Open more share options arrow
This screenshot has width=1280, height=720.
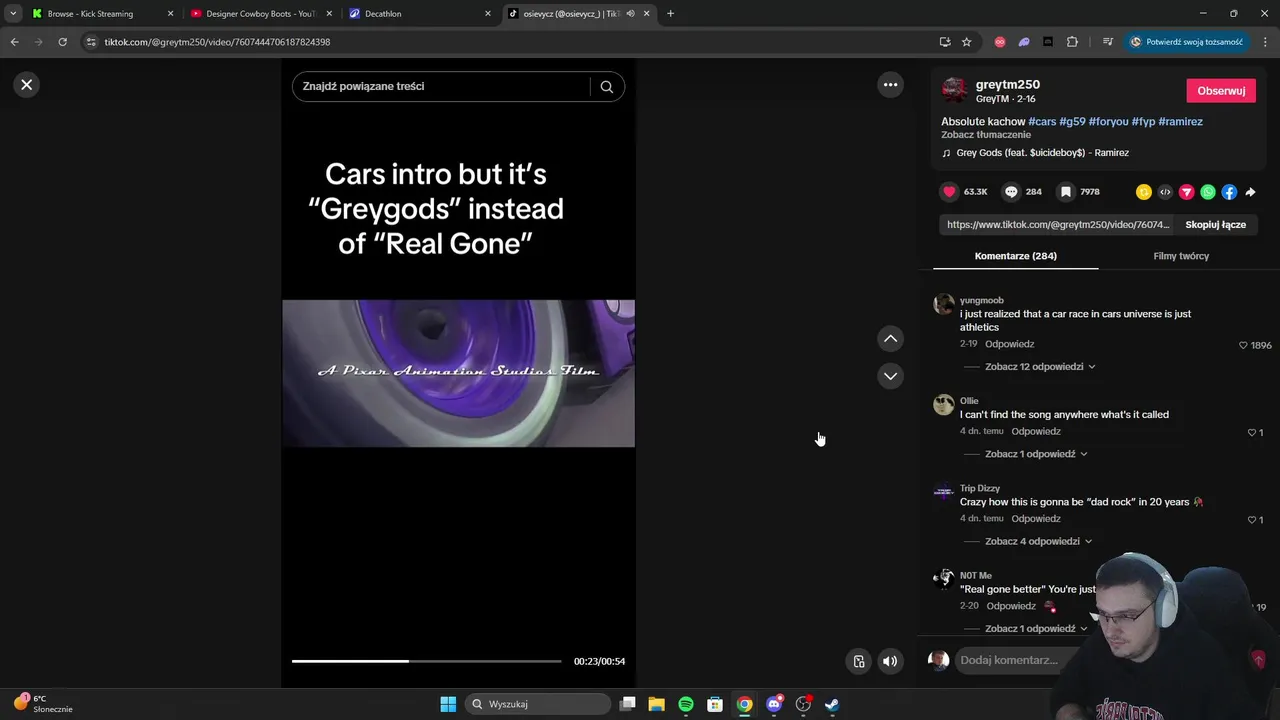tap(1250, 192)
